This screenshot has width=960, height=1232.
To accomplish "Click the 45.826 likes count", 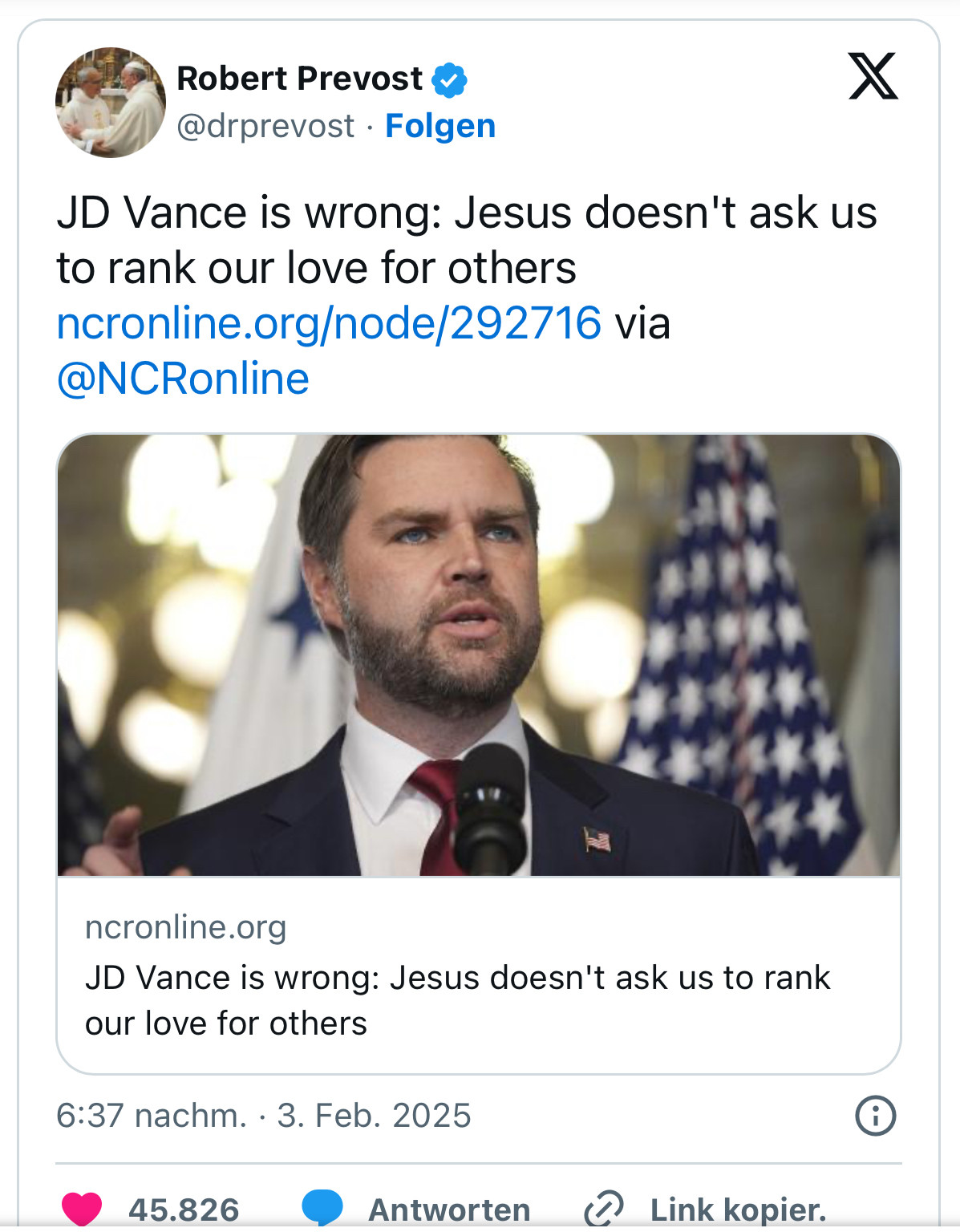I will tap(184, 1210).
